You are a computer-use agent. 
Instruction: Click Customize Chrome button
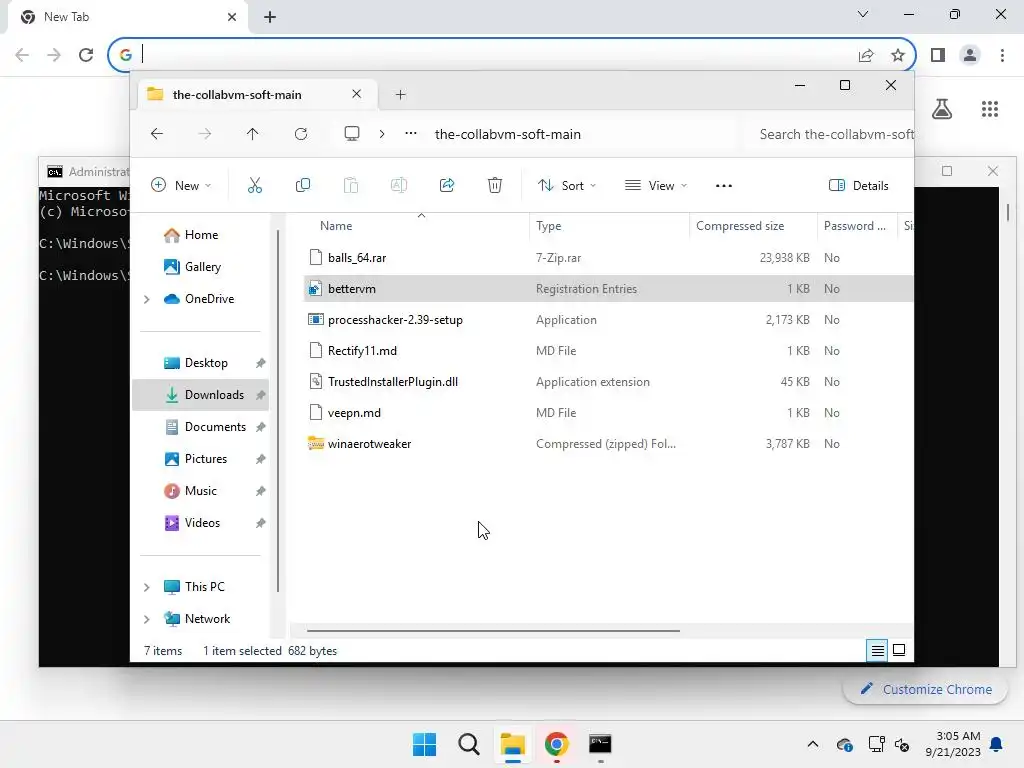925,690
